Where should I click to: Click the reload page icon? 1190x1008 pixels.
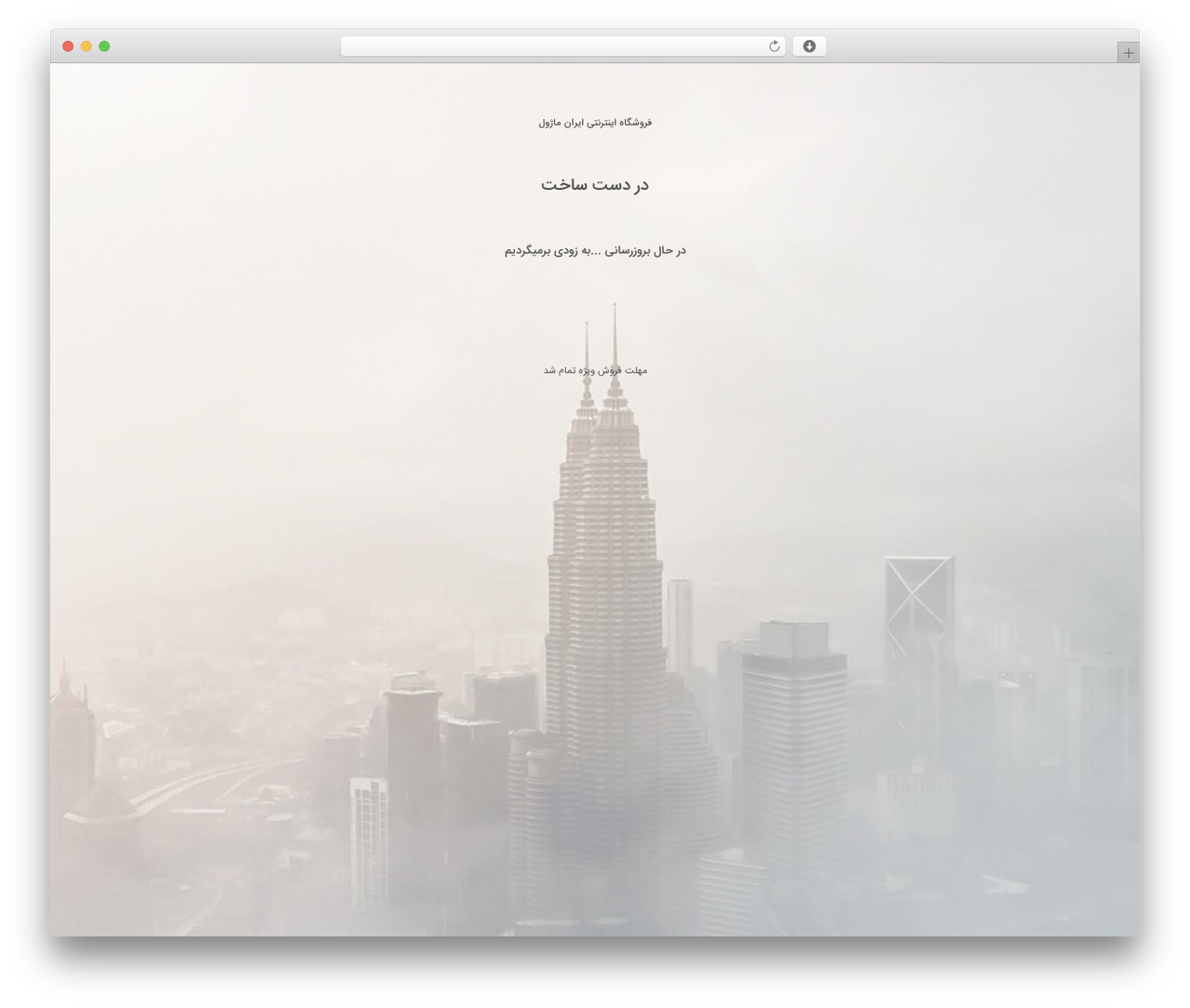[773, 46]
